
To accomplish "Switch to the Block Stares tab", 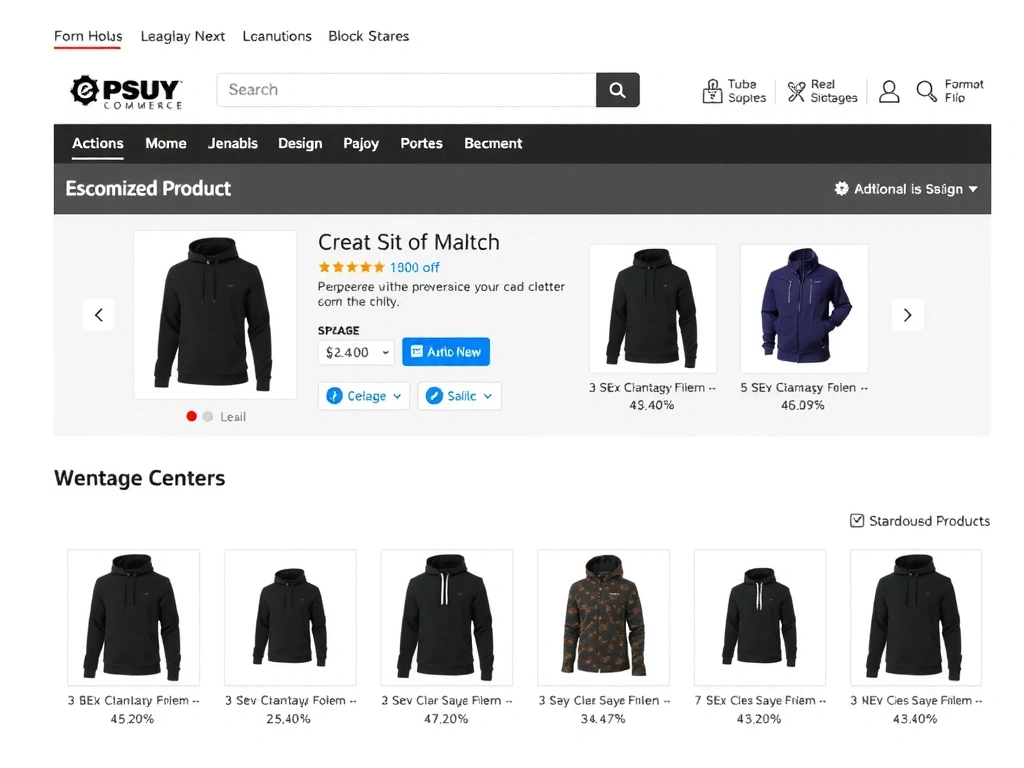I will click(x=368, y=36).
